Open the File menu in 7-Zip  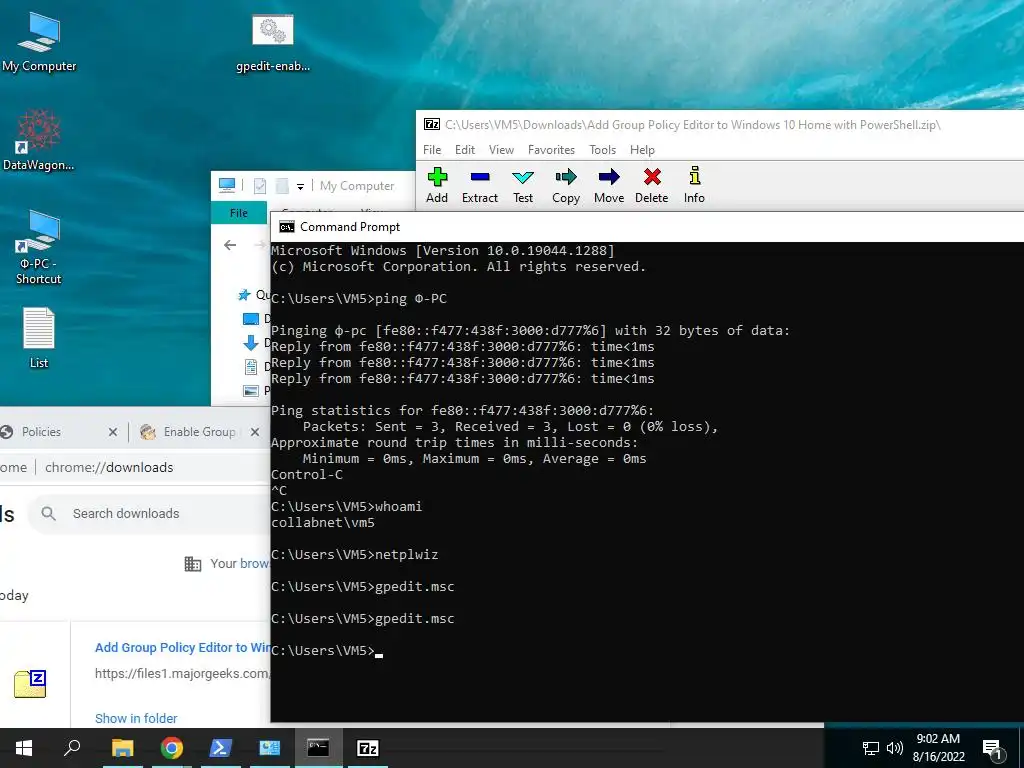pyautogui.click(x=432, y=150)
